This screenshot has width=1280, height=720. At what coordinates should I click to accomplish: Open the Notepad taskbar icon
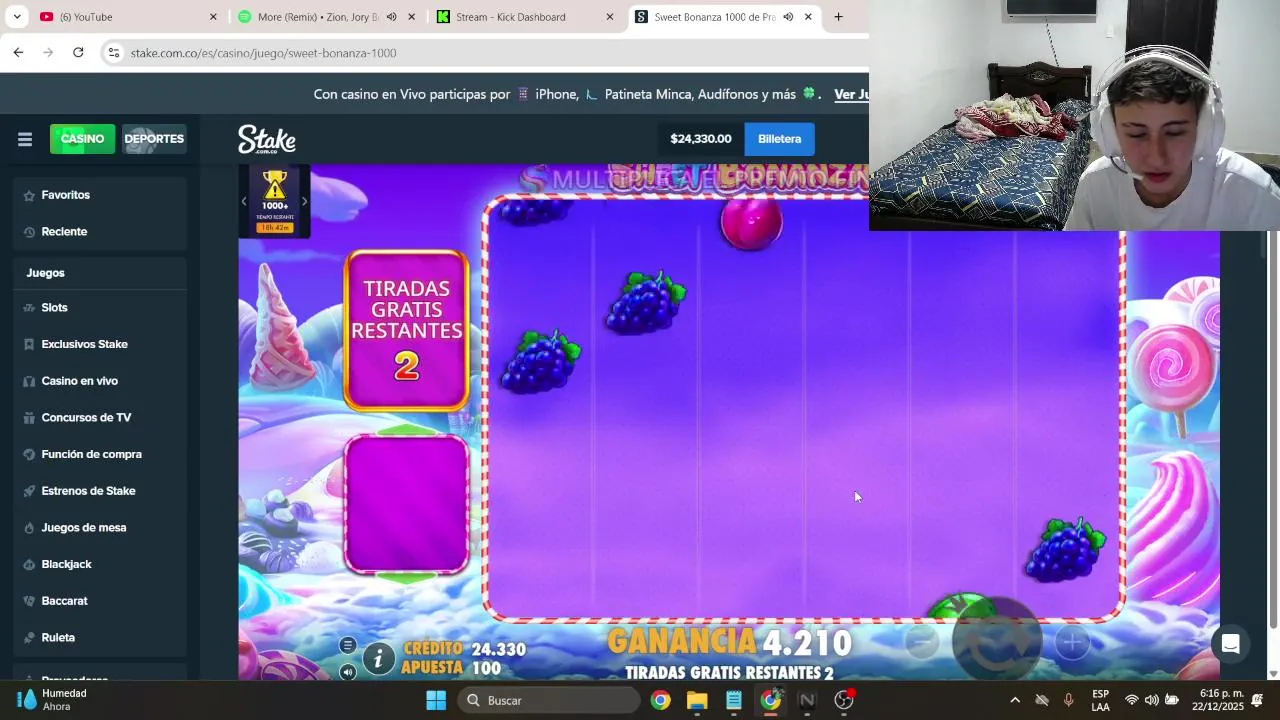pos(734,700)
